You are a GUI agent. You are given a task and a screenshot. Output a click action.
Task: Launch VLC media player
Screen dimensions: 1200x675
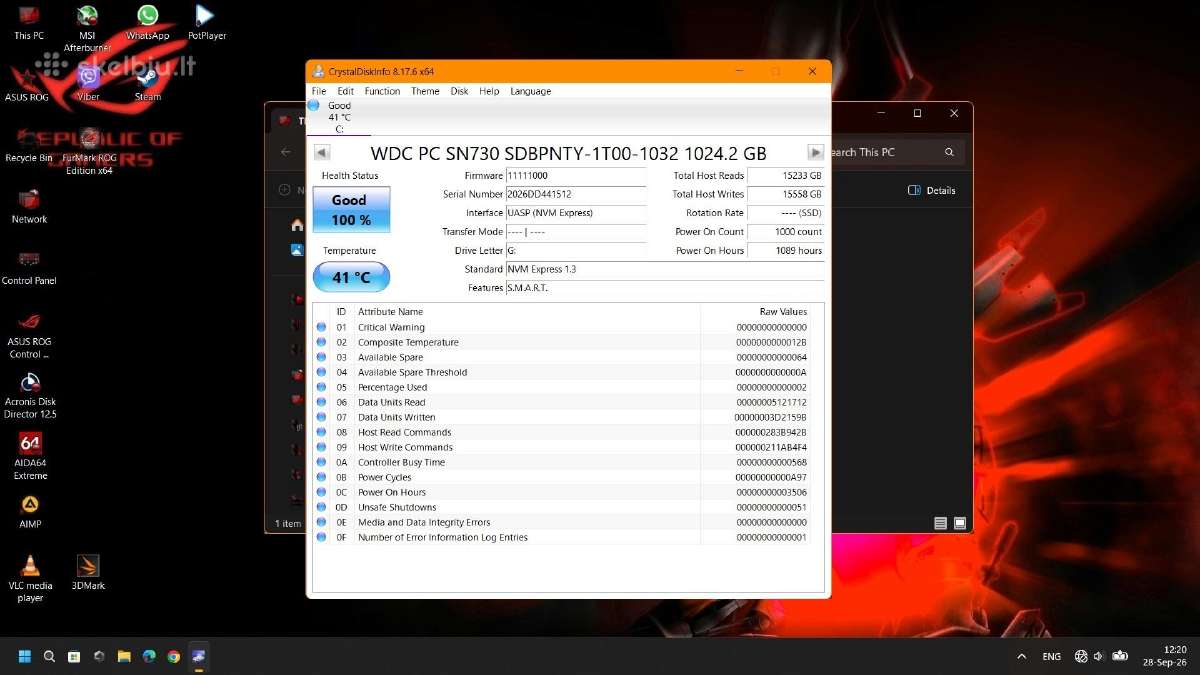pos(30,579)
